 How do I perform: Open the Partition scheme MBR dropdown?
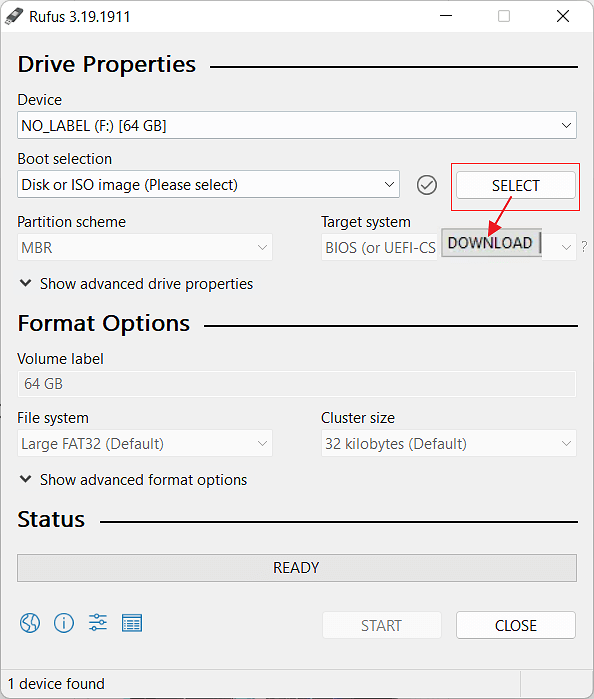point(144,247)
